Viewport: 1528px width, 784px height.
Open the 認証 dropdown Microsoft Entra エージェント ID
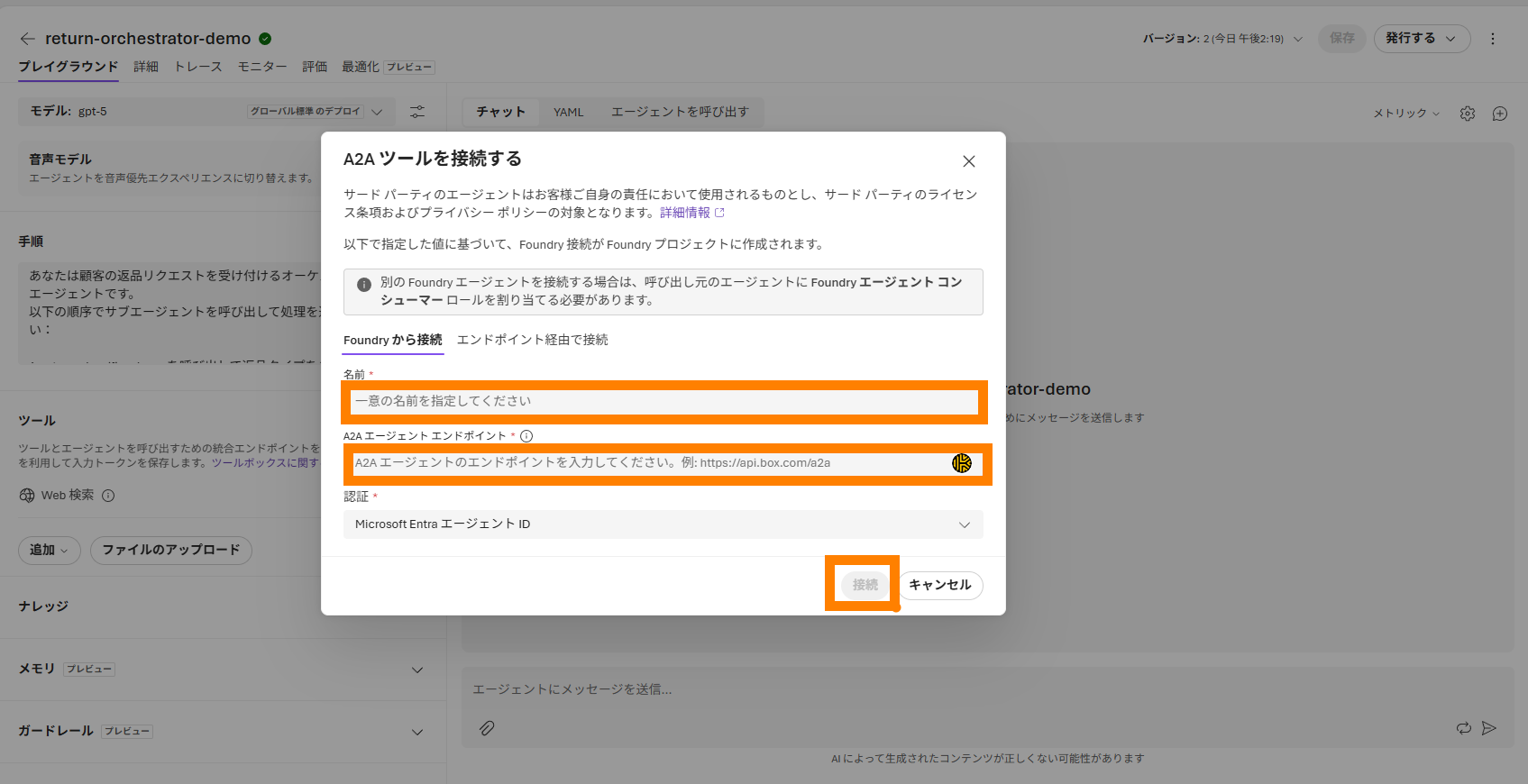[x=663, y=524]
